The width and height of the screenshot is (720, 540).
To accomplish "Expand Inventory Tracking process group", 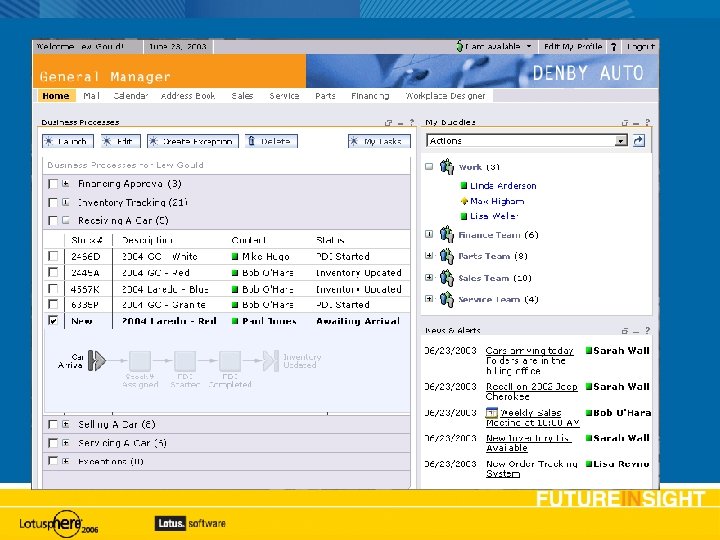I will pos(66,202).
